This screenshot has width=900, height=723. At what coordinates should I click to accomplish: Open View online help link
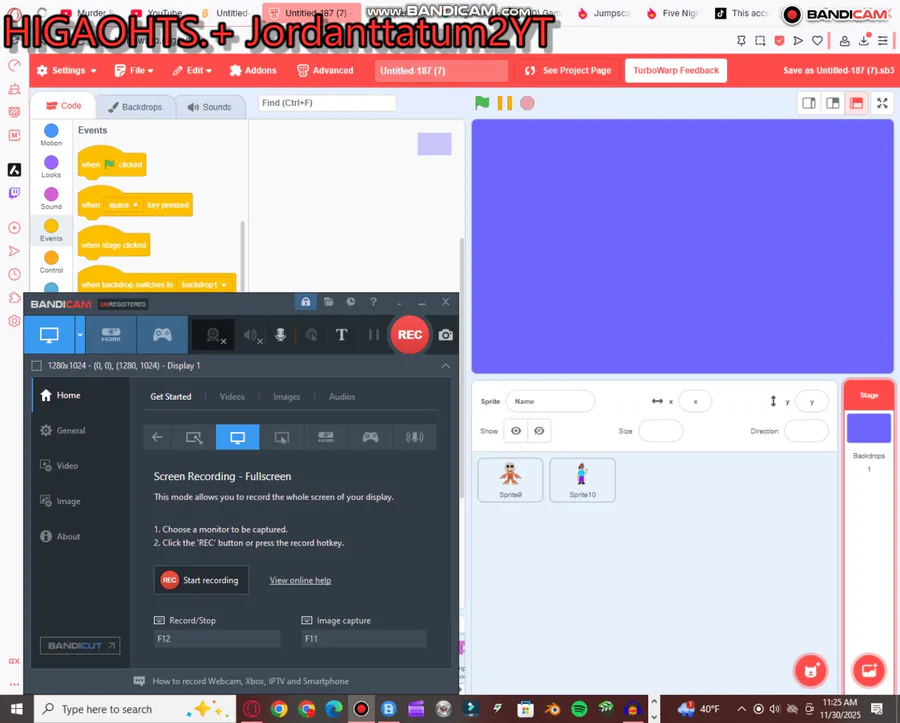point(300,580)
